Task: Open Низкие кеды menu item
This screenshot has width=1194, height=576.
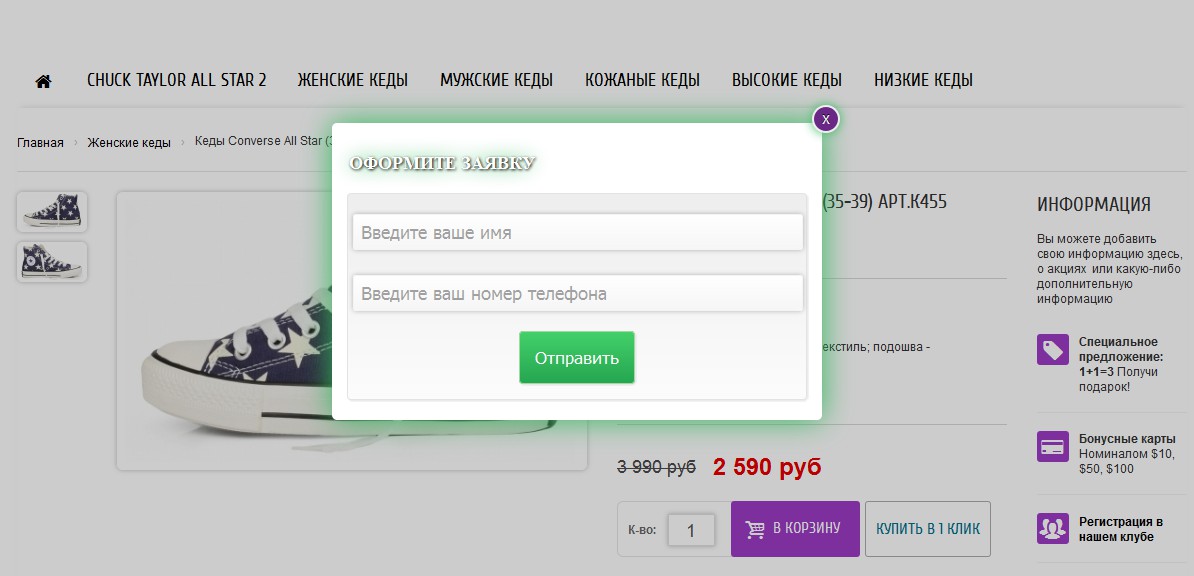Action: point(923,80)
